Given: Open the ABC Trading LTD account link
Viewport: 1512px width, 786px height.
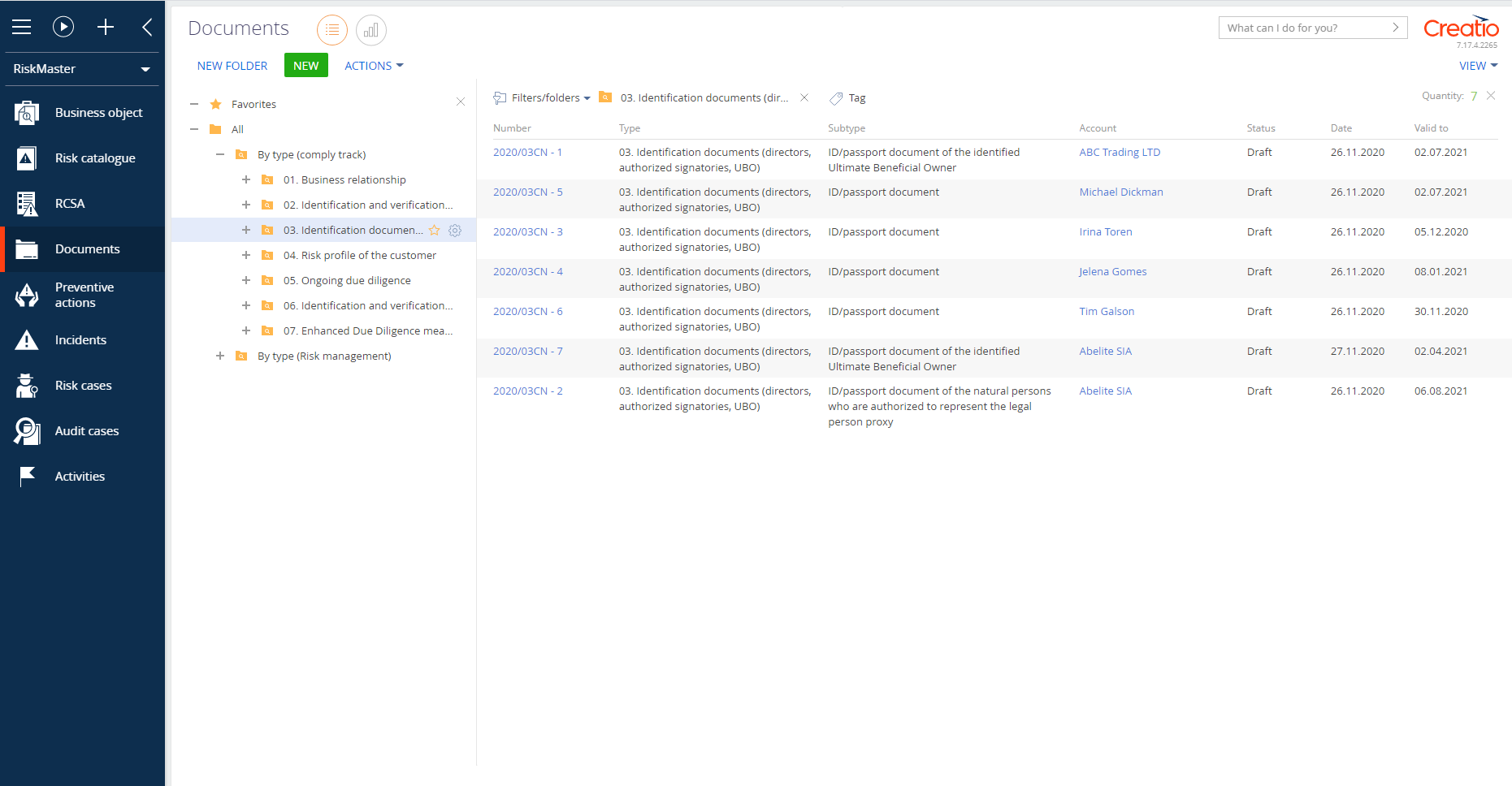Looking at the screenshot, I should (1119, 153).
